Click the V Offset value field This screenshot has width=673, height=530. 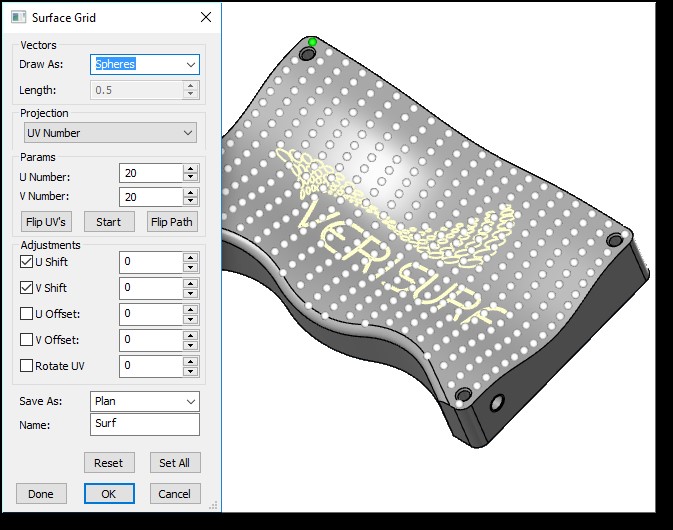click(x=151, y=340)
